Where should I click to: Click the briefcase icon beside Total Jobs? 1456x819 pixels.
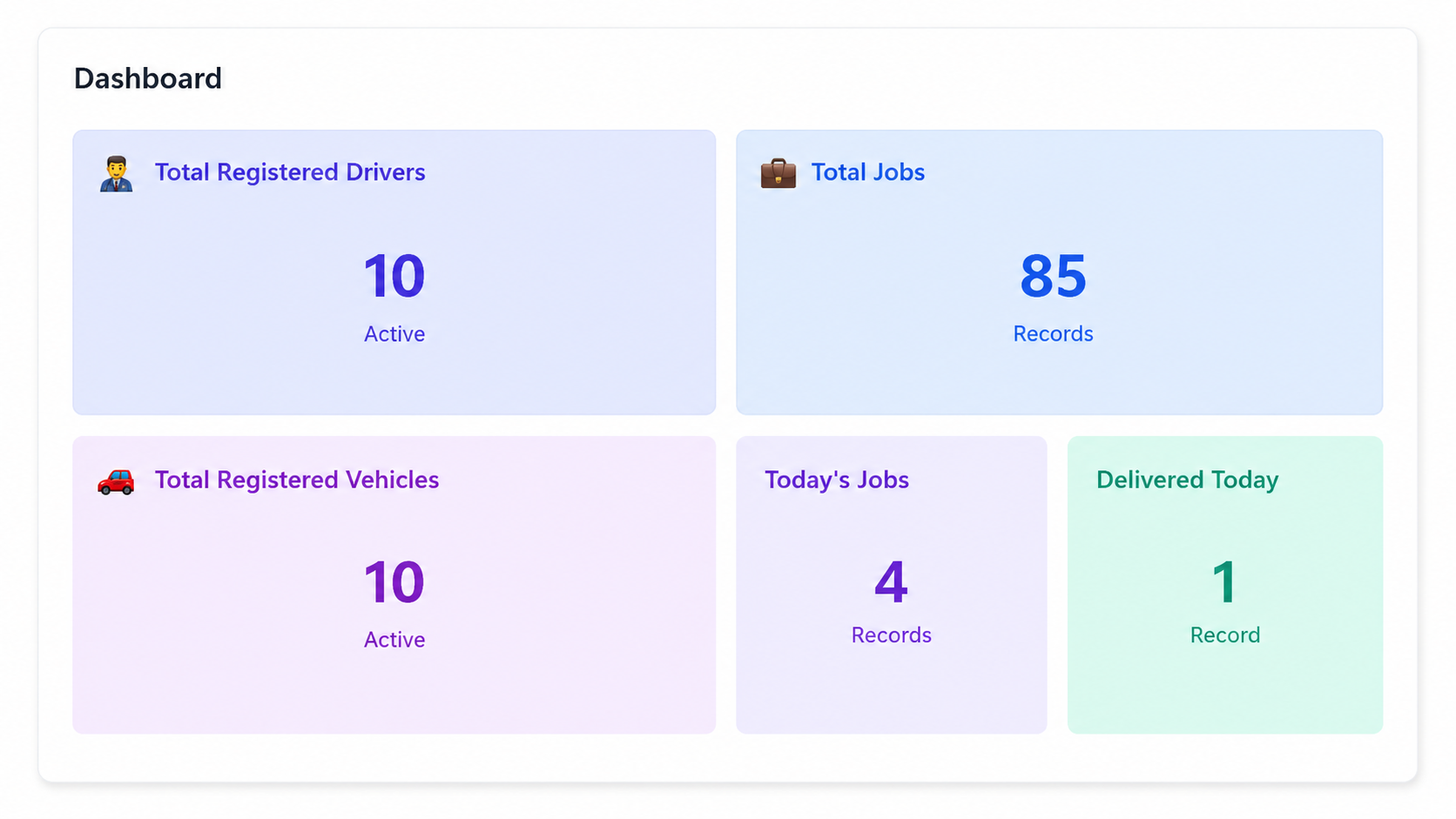pyautogui.click(x=778, y=173)
